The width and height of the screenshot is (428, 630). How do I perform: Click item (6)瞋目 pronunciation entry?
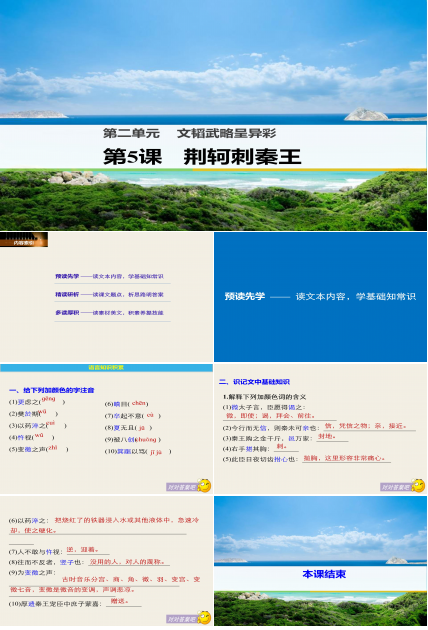coord(127,403)
